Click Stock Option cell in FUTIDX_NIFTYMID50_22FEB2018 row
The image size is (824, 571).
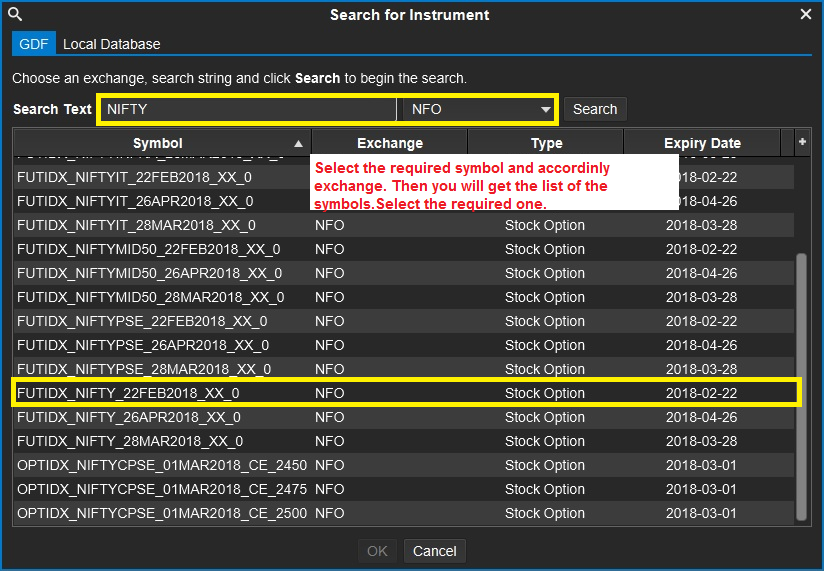tap(545, 250)
